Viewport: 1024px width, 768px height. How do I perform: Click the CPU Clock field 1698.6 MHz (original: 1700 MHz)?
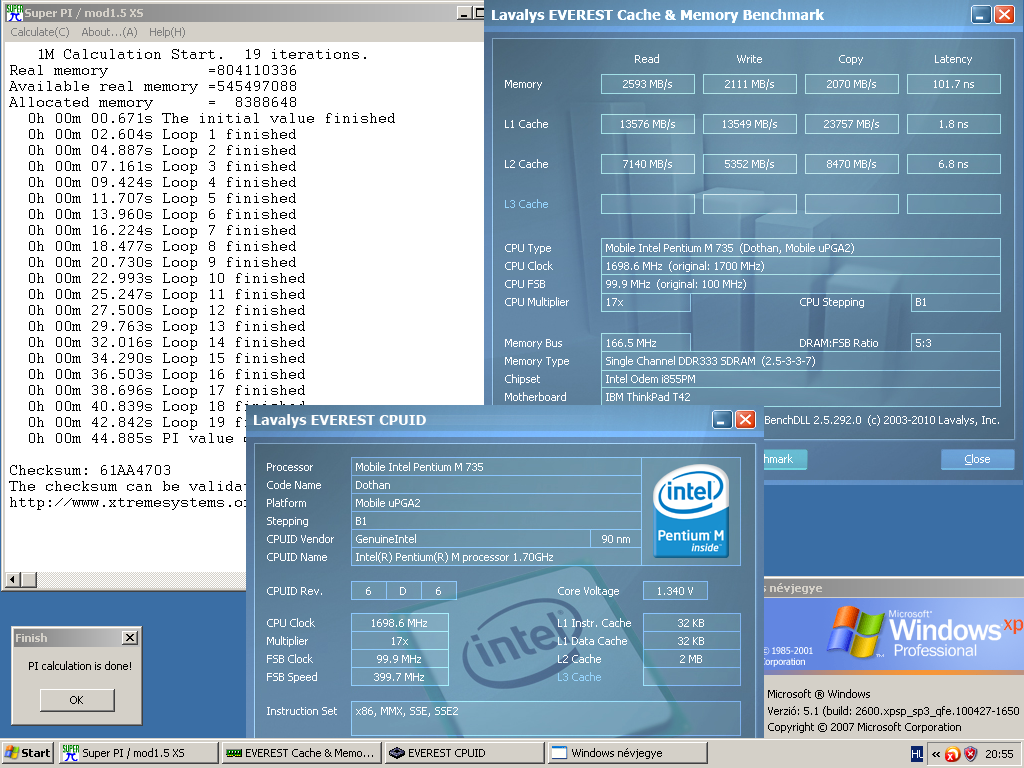[801, 266]
